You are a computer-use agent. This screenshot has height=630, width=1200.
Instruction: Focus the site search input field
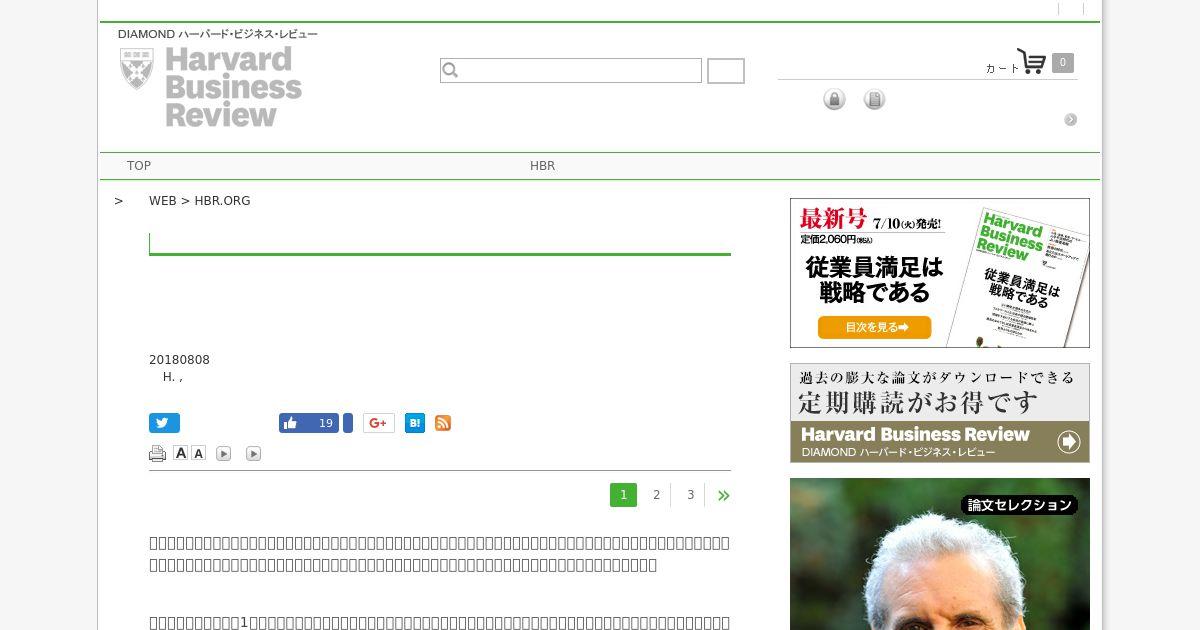(571, 70)
